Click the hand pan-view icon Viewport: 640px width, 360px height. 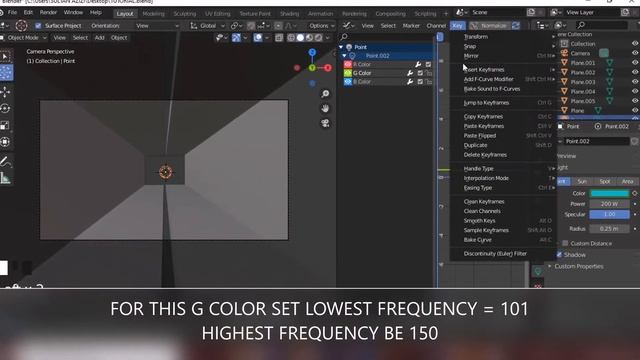coord(325,109)
